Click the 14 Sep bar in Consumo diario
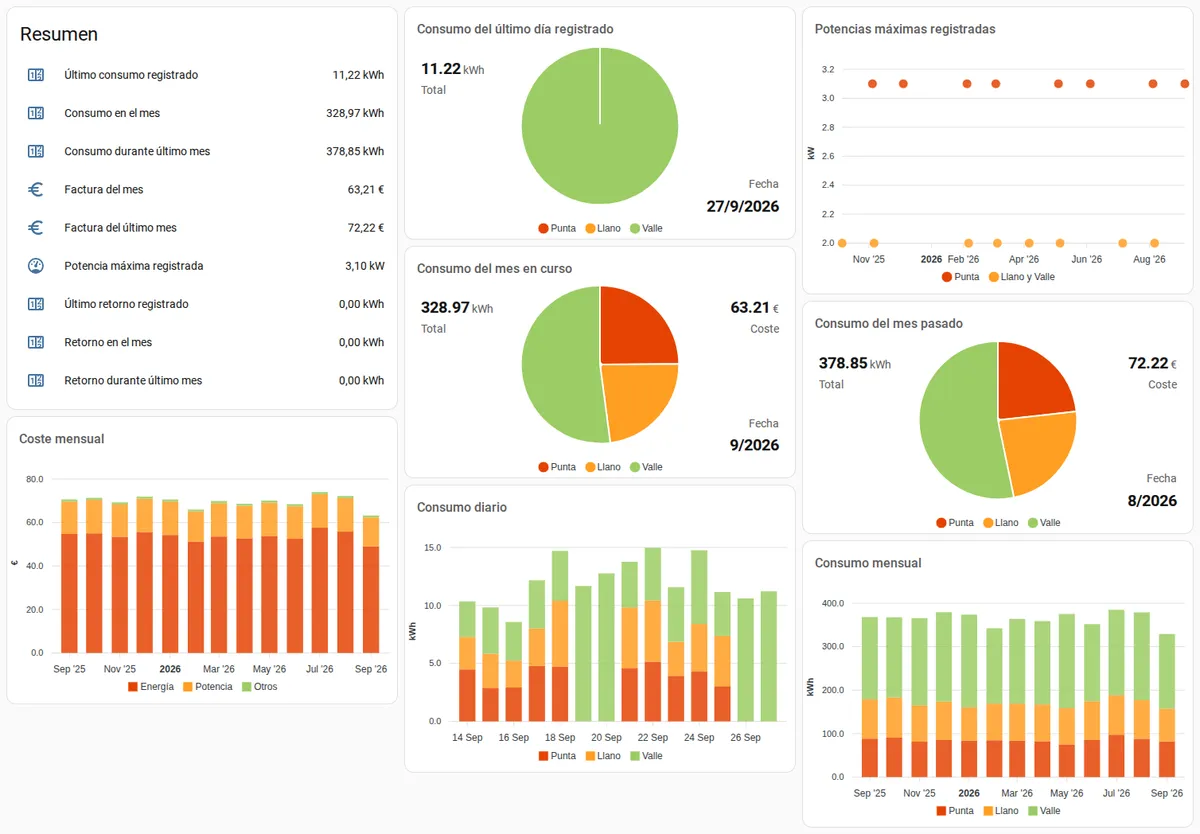This screenshot has width=1200, height=834. point(467,661)
